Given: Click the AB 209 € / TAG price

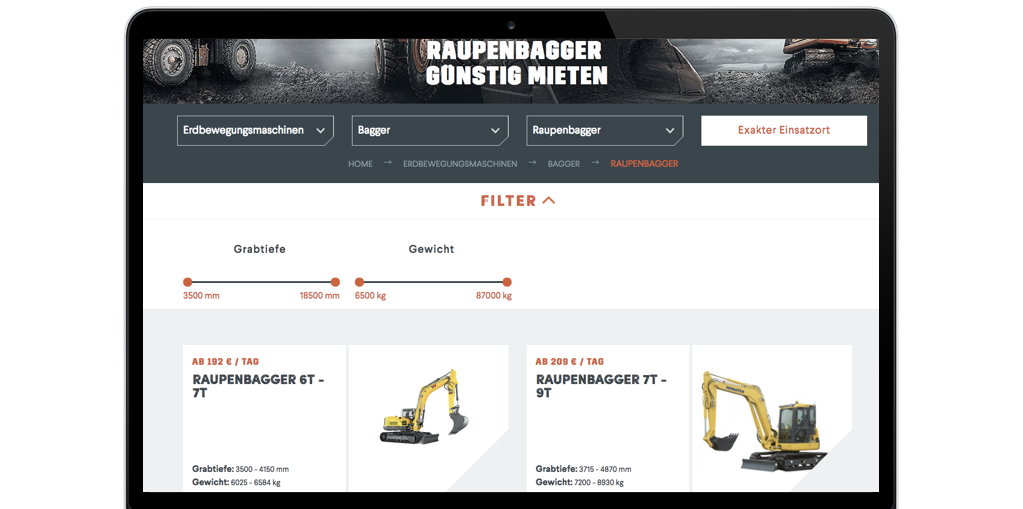Looking at the screenshot, I should [570, 361].
